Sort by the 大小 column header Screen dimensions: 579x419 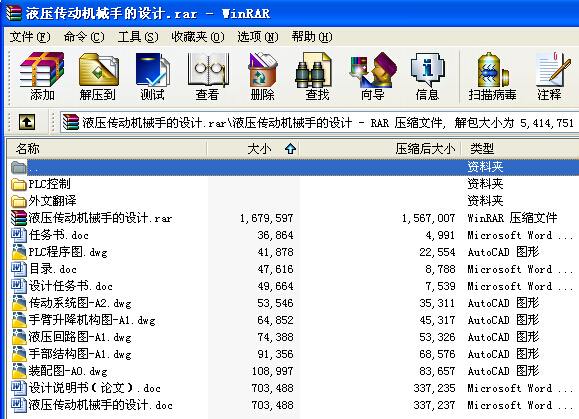(x=253, y=149)
